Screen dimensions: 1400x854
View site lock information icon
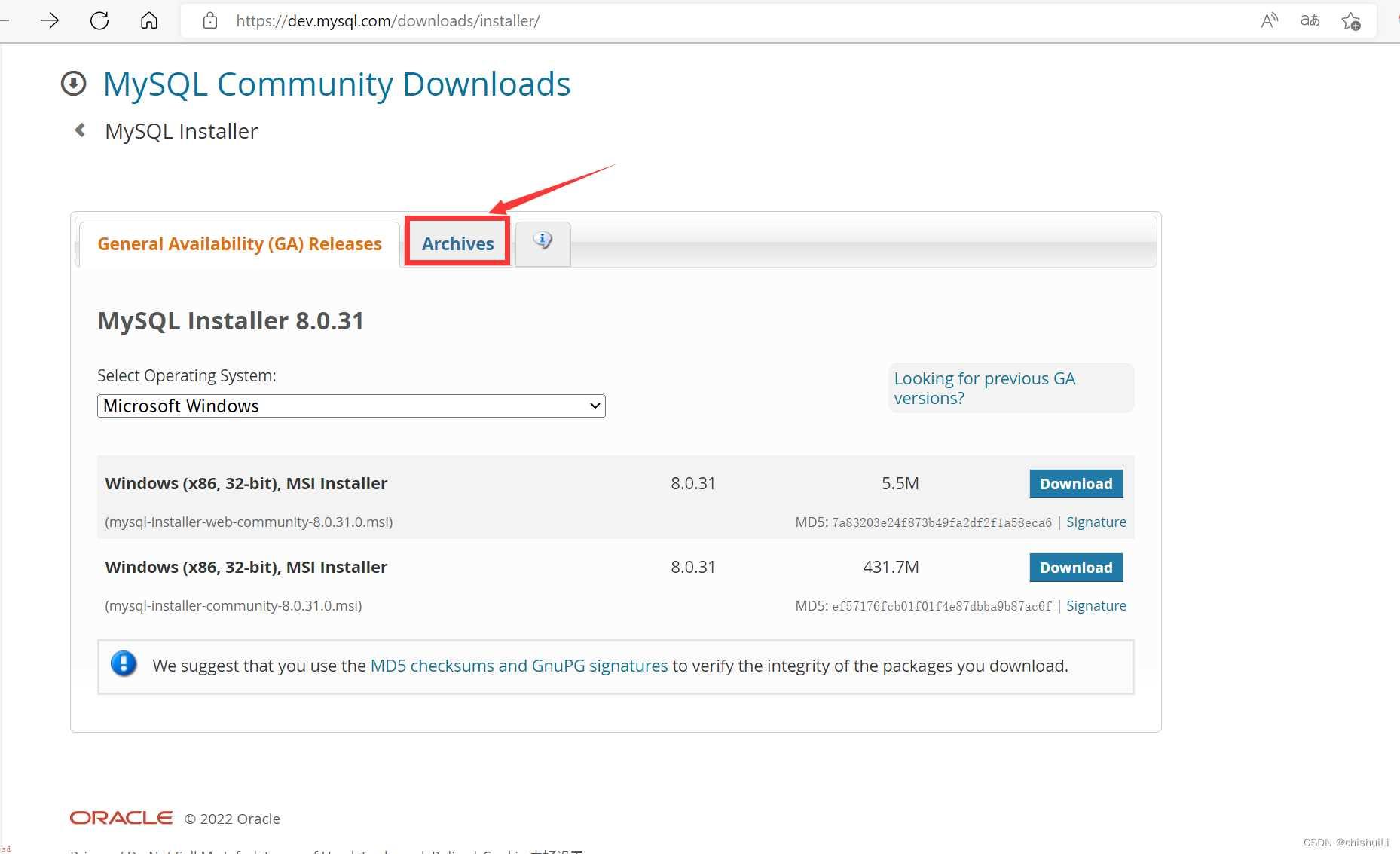coord(210,20)
